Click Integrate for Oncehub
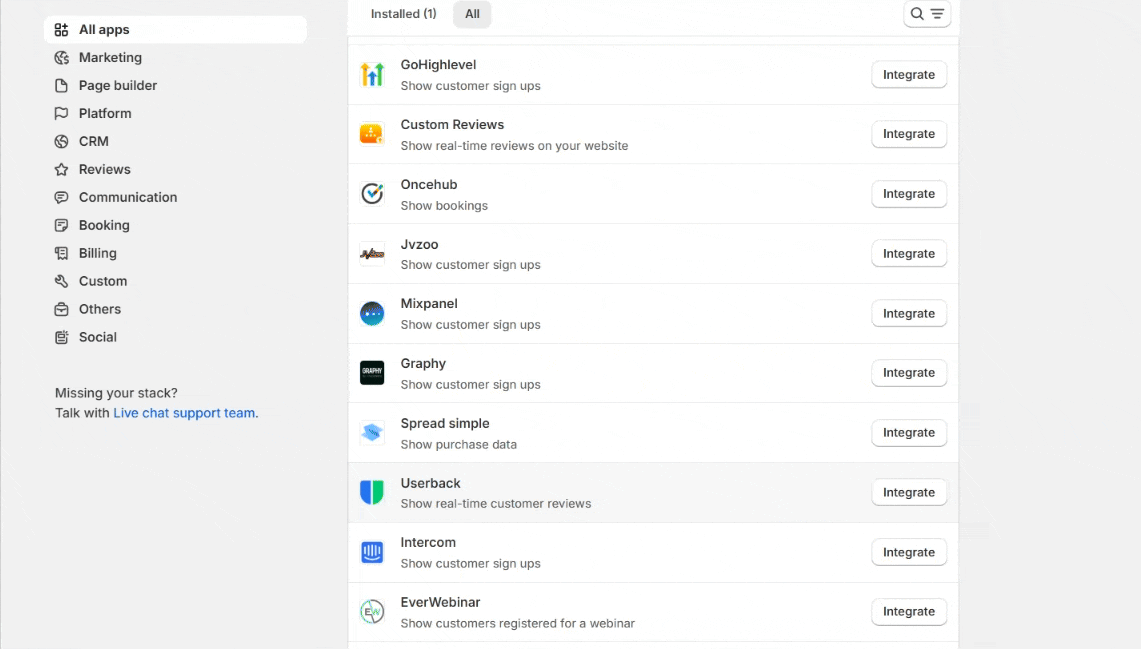Viewport: 1141px width, 649px height. click(x=909, y=194)
